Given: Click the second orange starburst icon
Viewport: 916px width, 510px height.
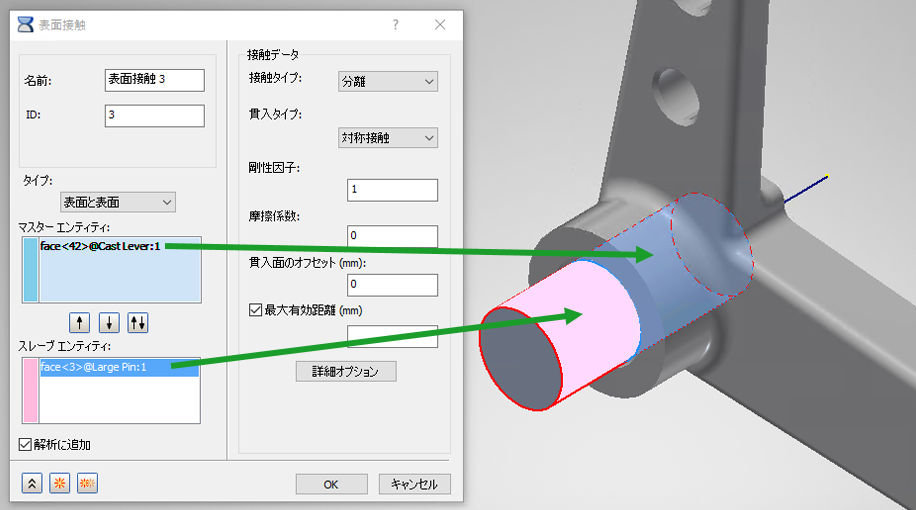Looking at the screenshot, I should coord(87,483).
